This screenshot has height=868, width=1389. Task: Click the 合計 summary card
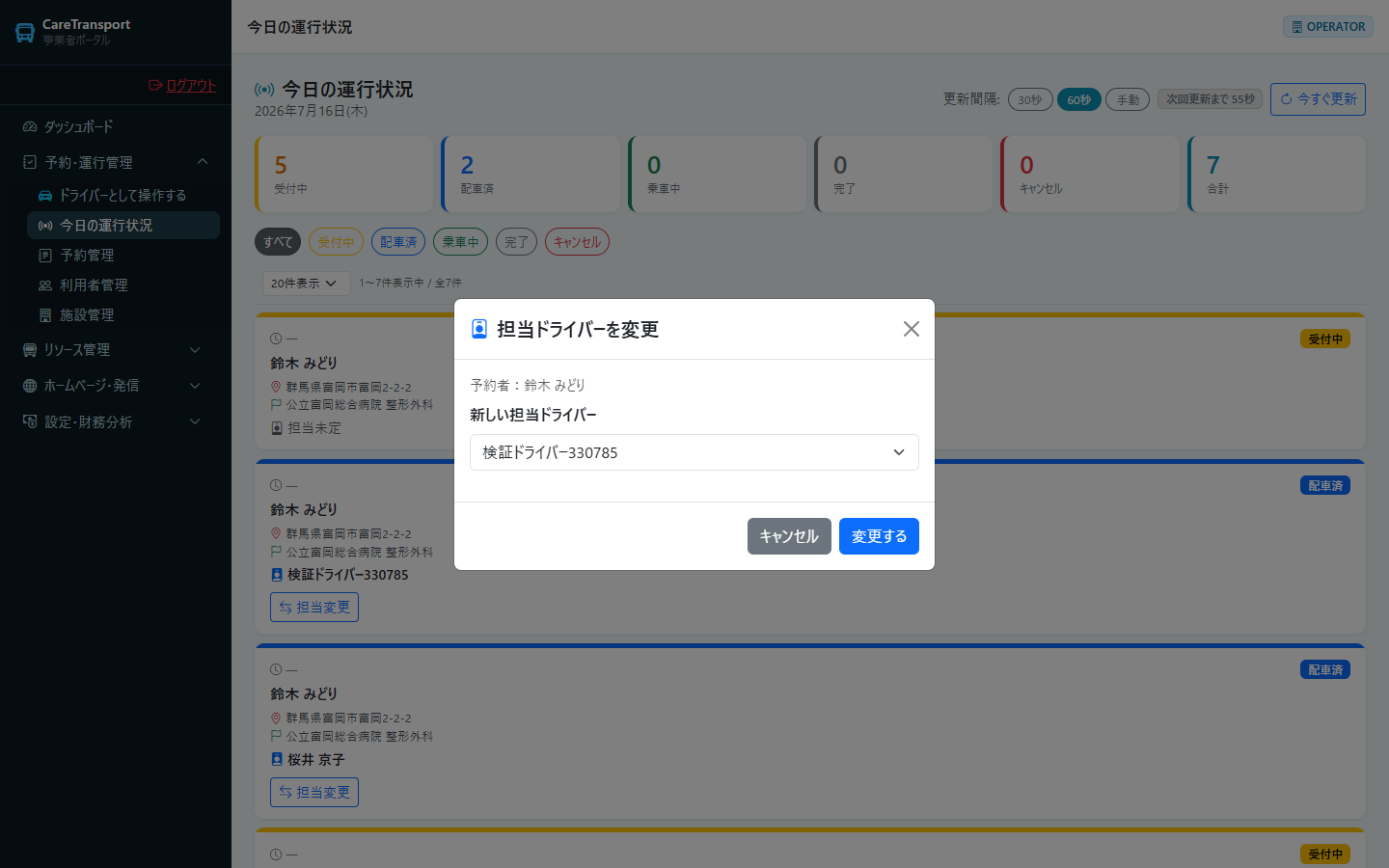(1276, 175)
